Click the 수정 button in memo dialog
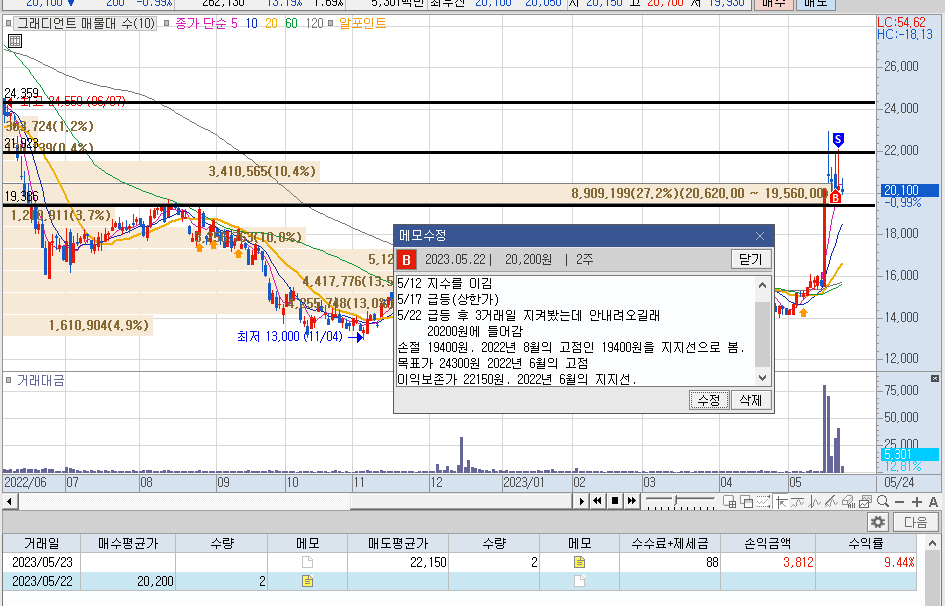 (x=709, y=400)
